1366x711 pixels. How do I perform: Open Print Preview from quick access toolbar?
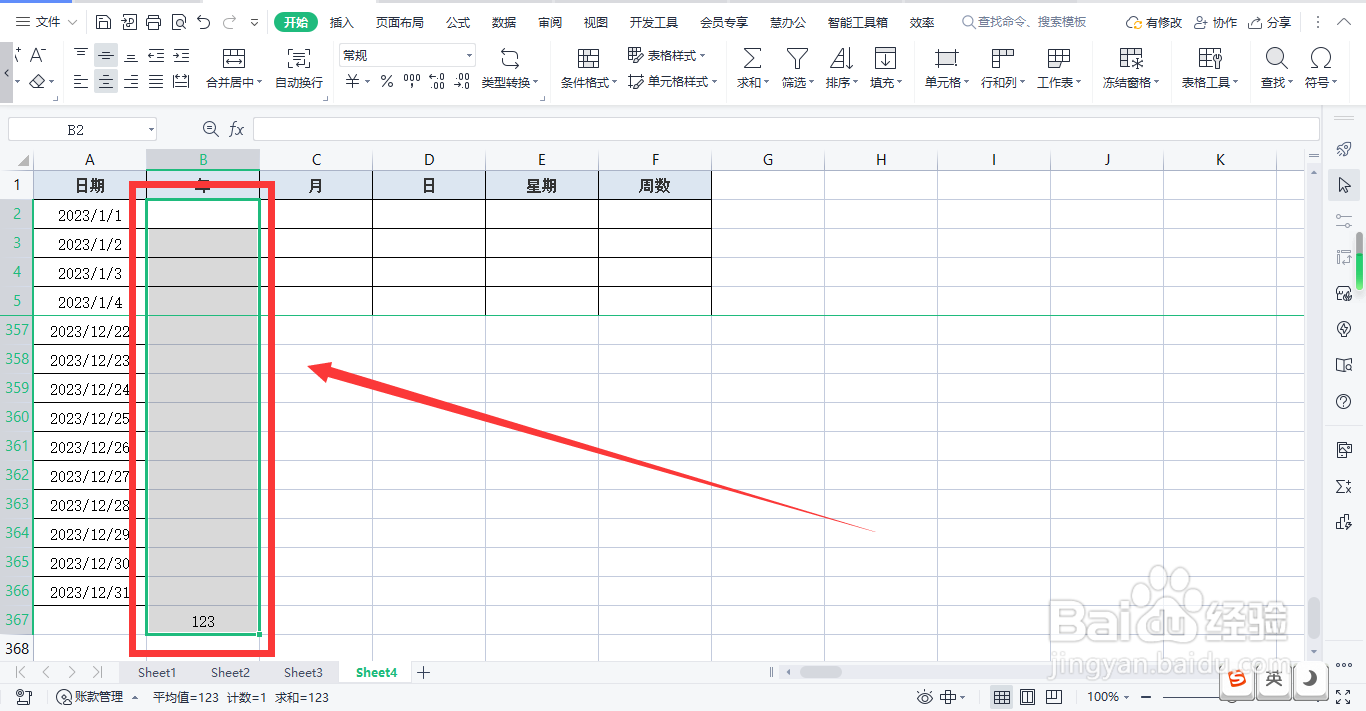(x=178, y=22)
